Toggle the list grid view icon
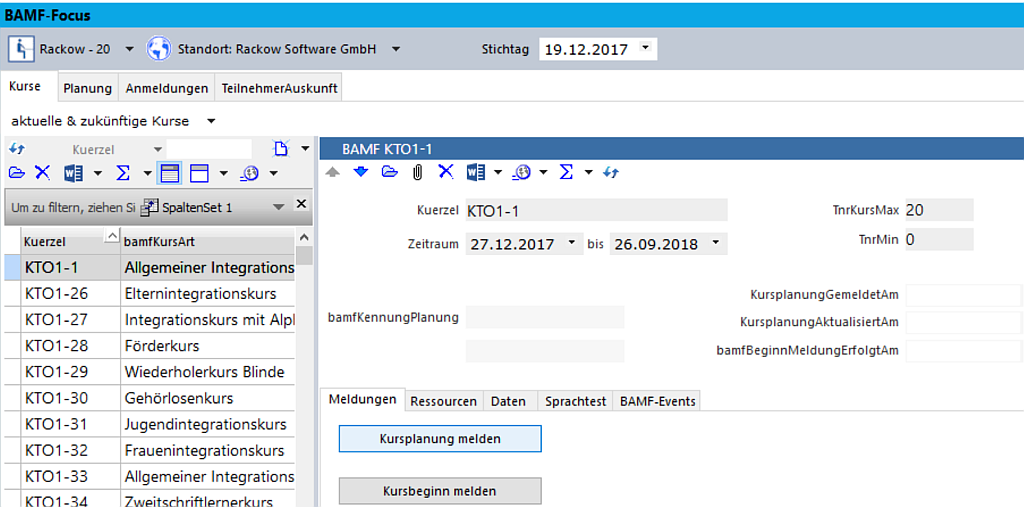 coord(170,173)
